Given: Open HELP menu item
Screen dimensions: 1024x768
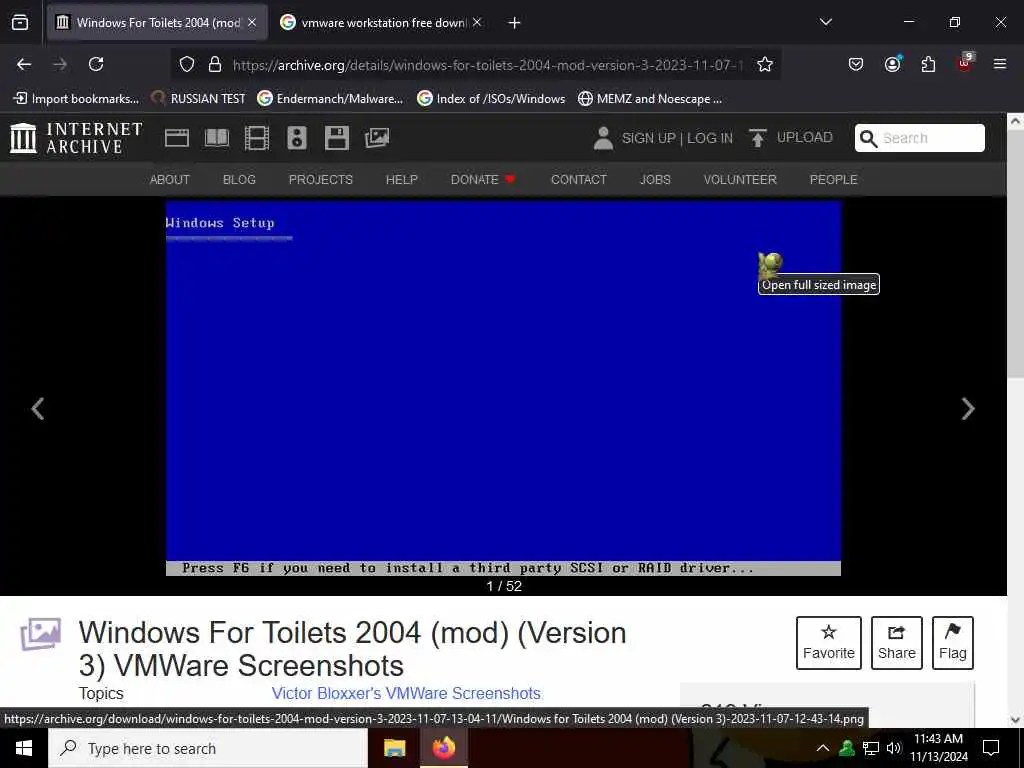Looking at the screenshot, I should [402, 180].
